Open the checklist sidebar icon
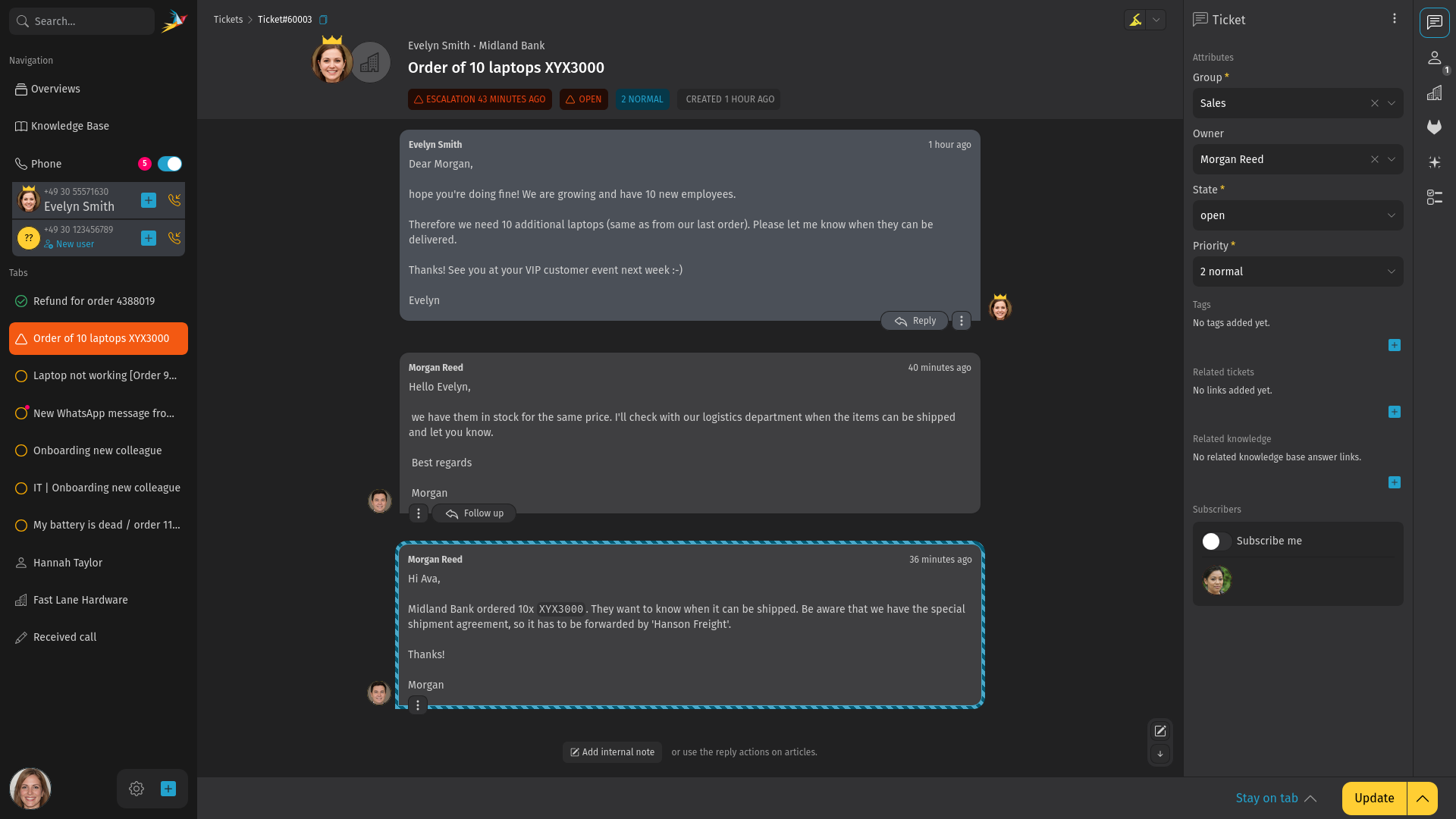The image size is (1456, 819). tap(1434, 197)
